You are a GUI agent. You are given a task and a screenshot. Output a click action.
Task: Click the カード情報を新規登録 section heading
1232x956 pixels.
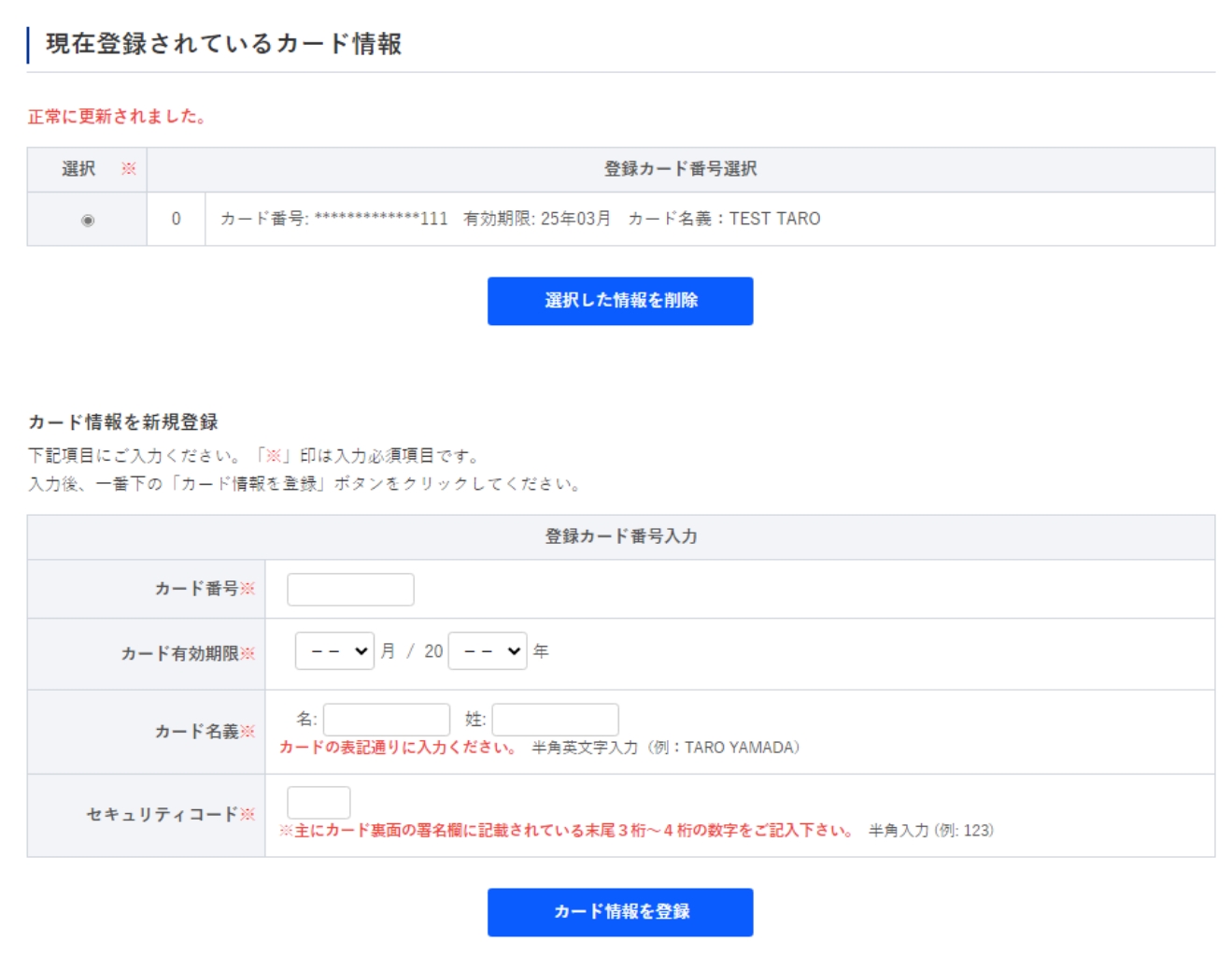pyautogui.click(x=123, y=422)
